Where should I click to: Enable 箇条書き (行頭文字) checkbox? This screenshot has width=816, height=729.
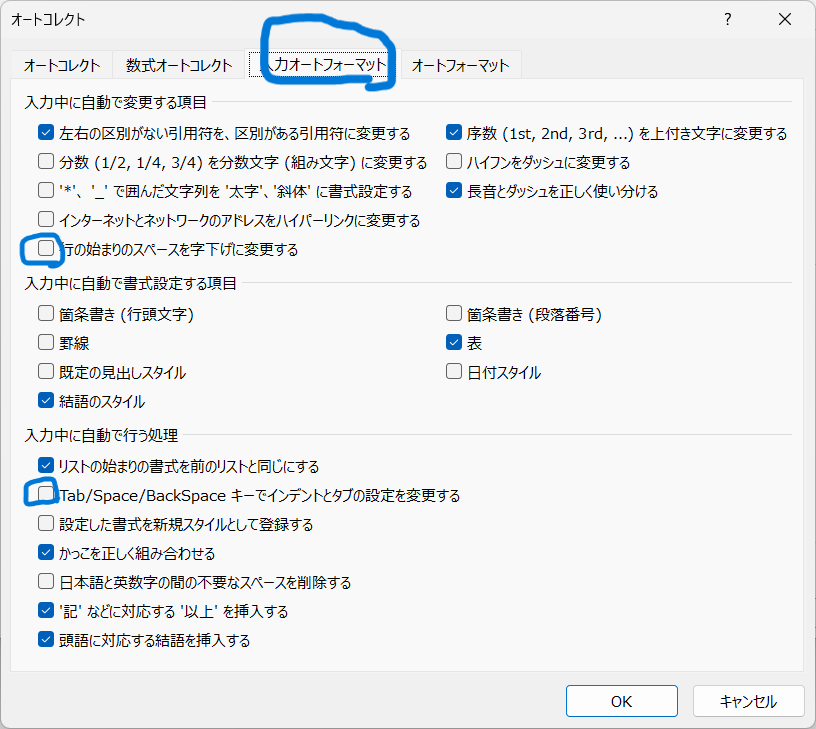click(x=46, y=314)
